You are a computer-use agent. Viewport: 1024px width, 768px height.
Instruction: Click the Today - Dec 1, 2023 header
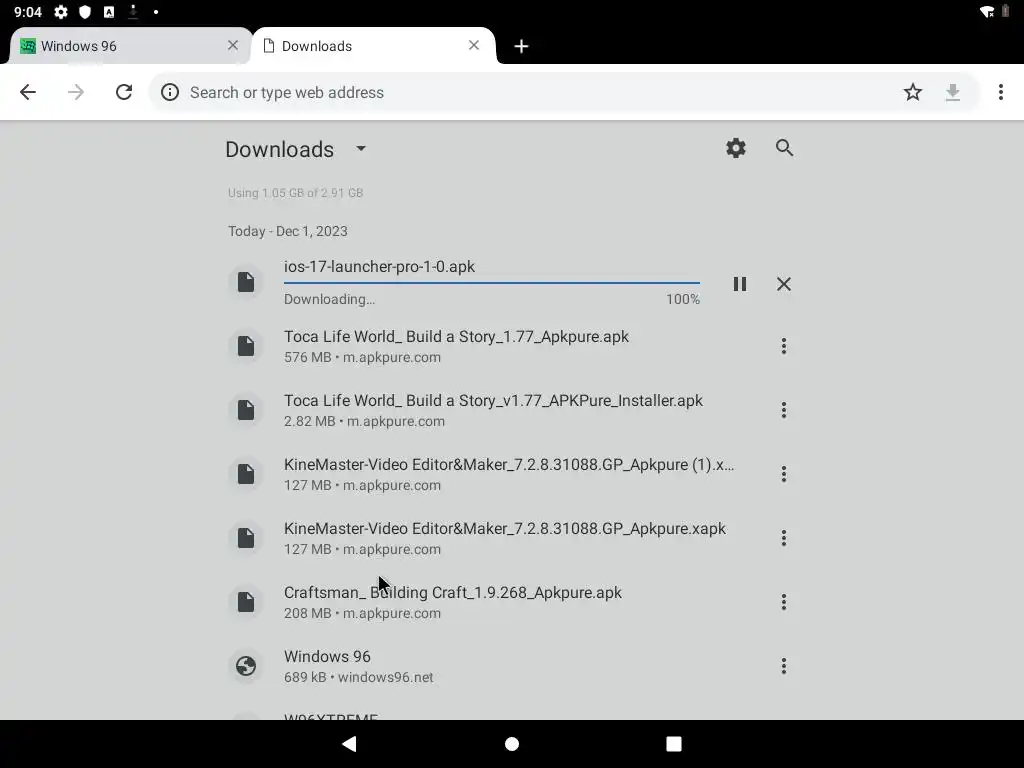click(287, 231)
